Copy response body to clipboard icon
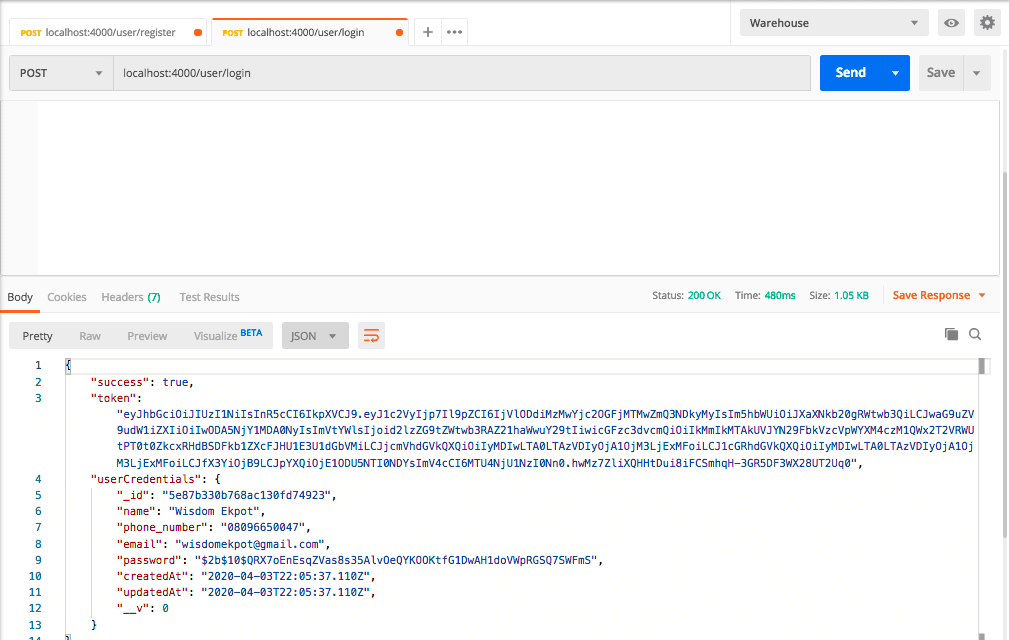 click(951, 335)
